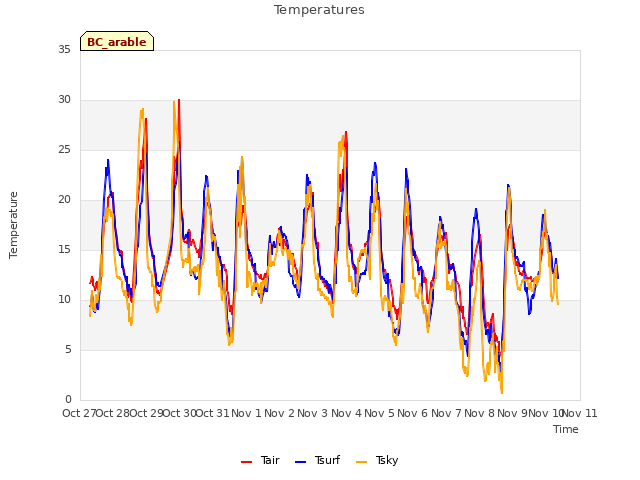Toggle the Tsky series in the legend
This screenshot has width=640, height=480.
pyautogui.click(x=377, y=460)
